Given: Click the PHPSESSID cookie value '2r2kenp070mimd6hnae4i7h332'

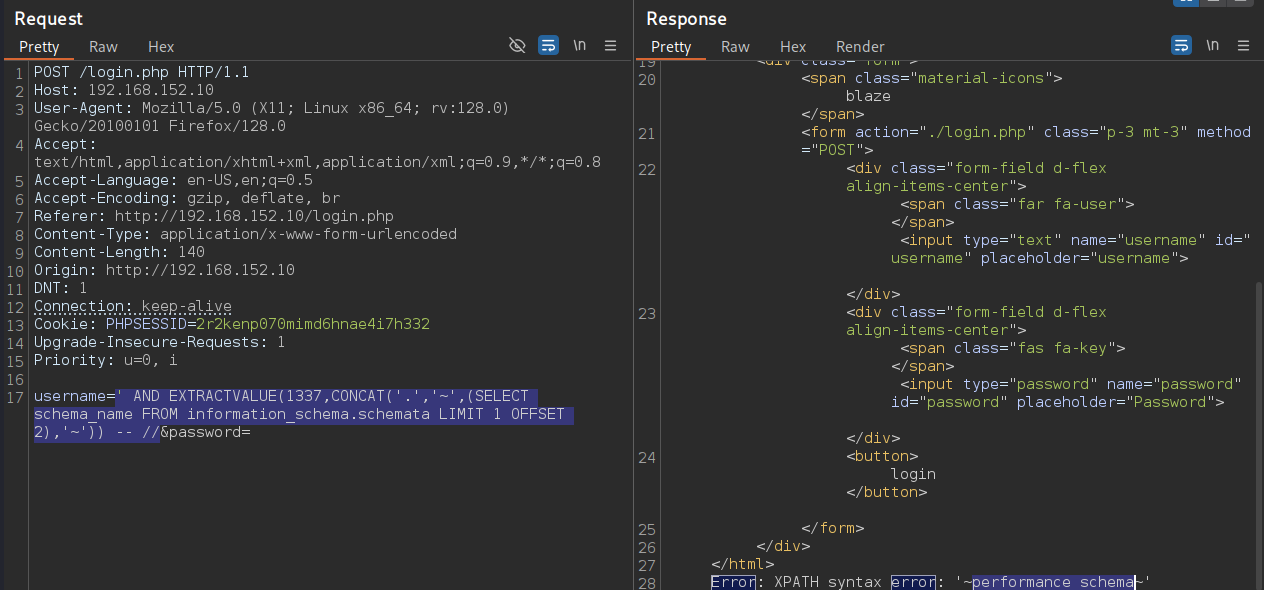Looking at the screenshot, I should click(313, 324).
